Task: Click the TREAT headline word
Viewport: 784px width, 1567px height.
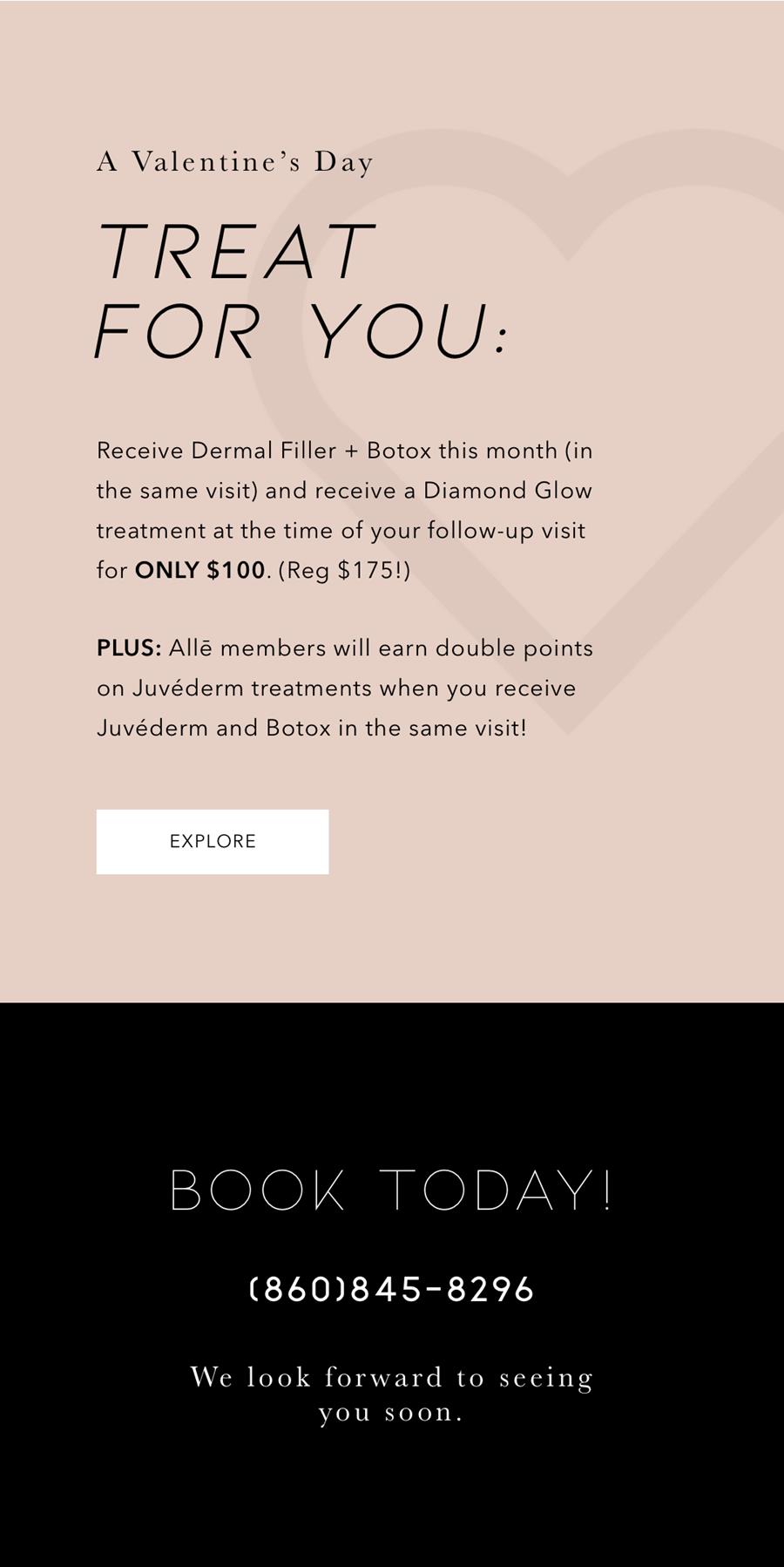Action: tap(235, 251)
